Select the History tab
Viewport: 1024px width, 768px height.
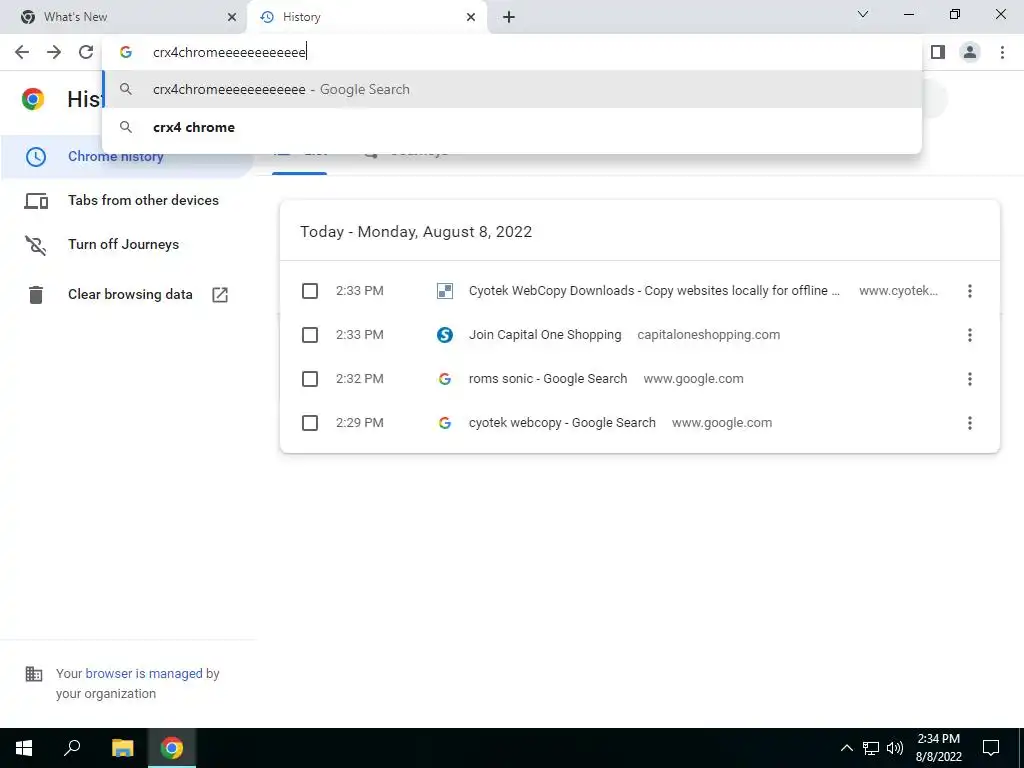[x=366, y=17]
